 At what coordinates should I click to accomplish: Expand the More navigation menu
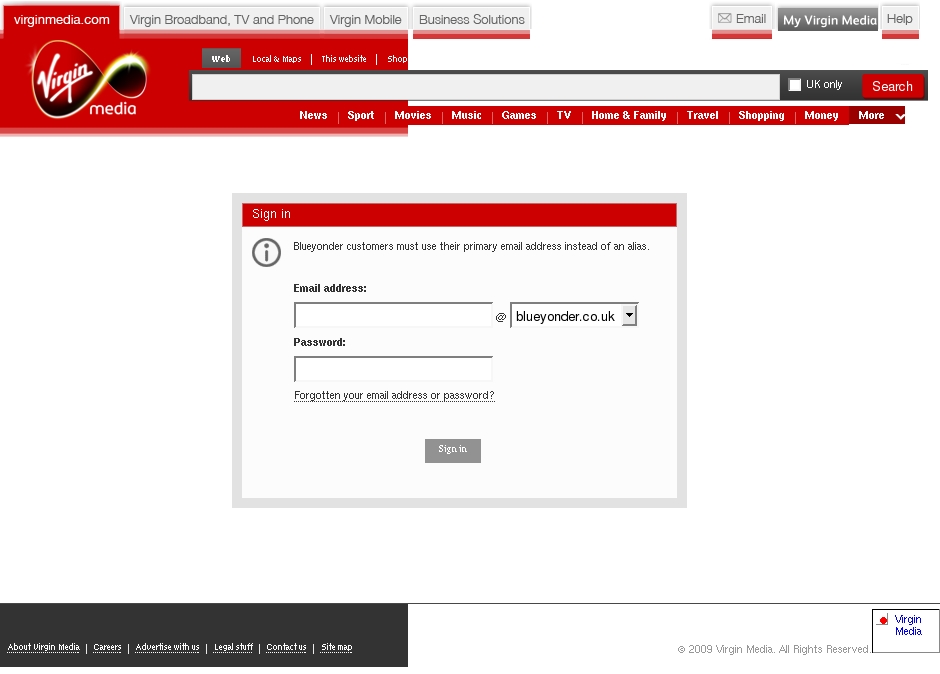tap(877, 115)
